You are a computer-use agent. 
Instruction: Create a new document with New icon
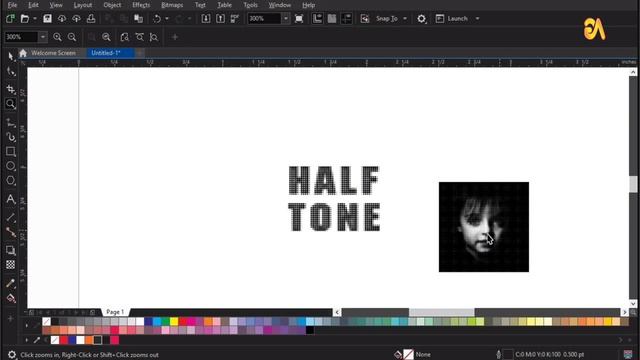(10, 18)
